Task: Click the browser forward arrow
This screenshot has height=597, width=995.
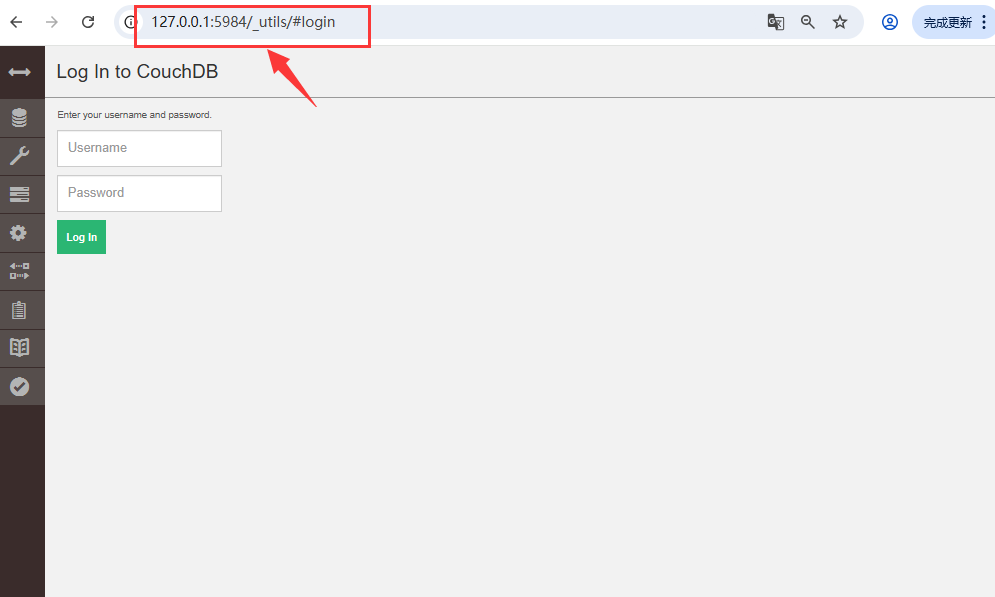Action: (52, 22)
